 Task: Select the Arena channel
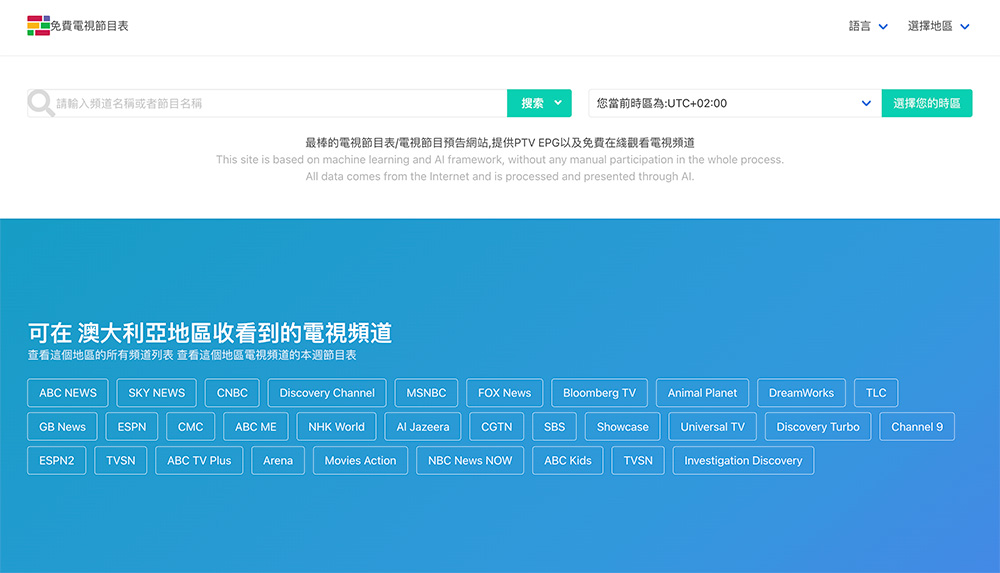tap(278, 460)
